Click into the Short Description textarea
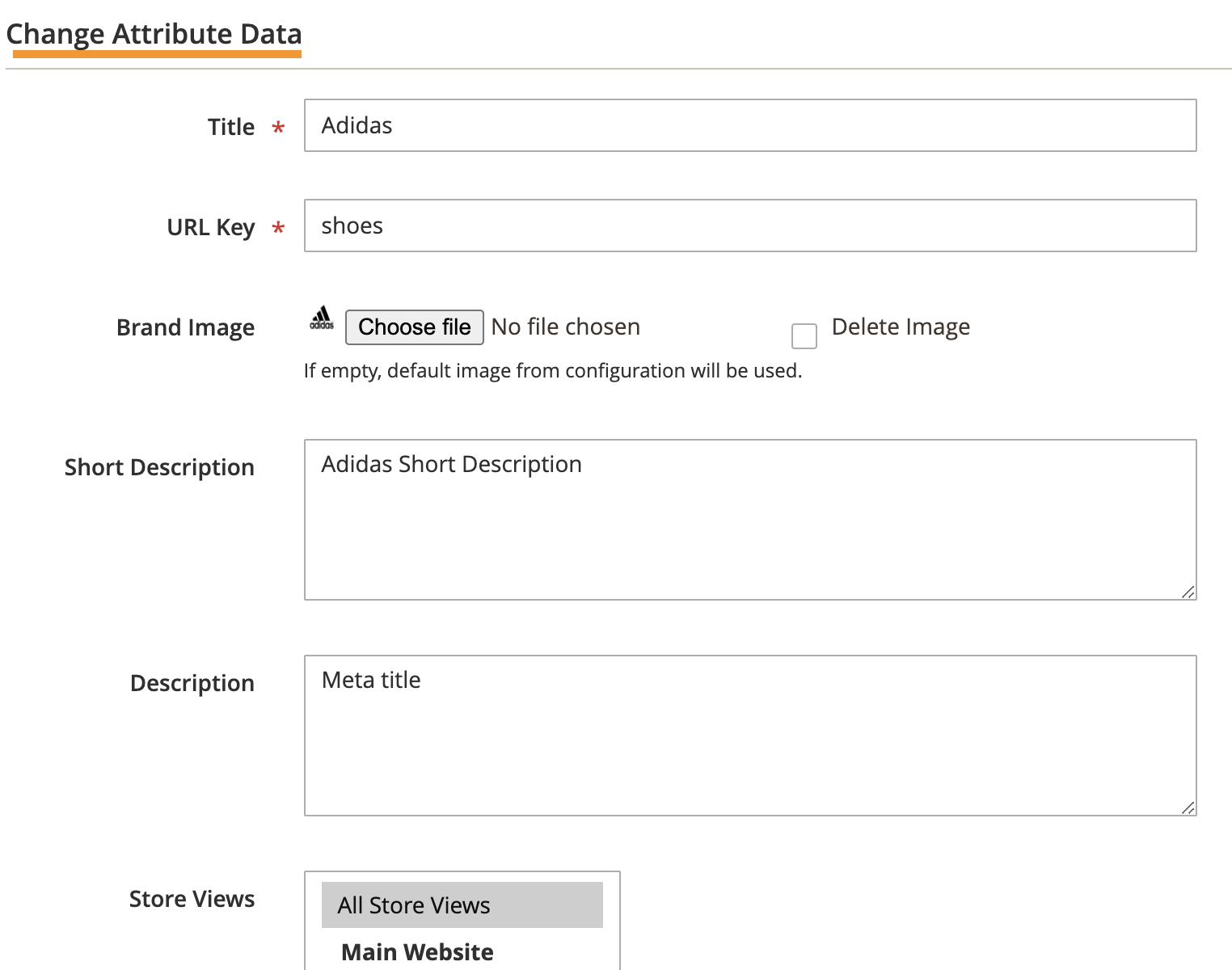 coord(750,520)
